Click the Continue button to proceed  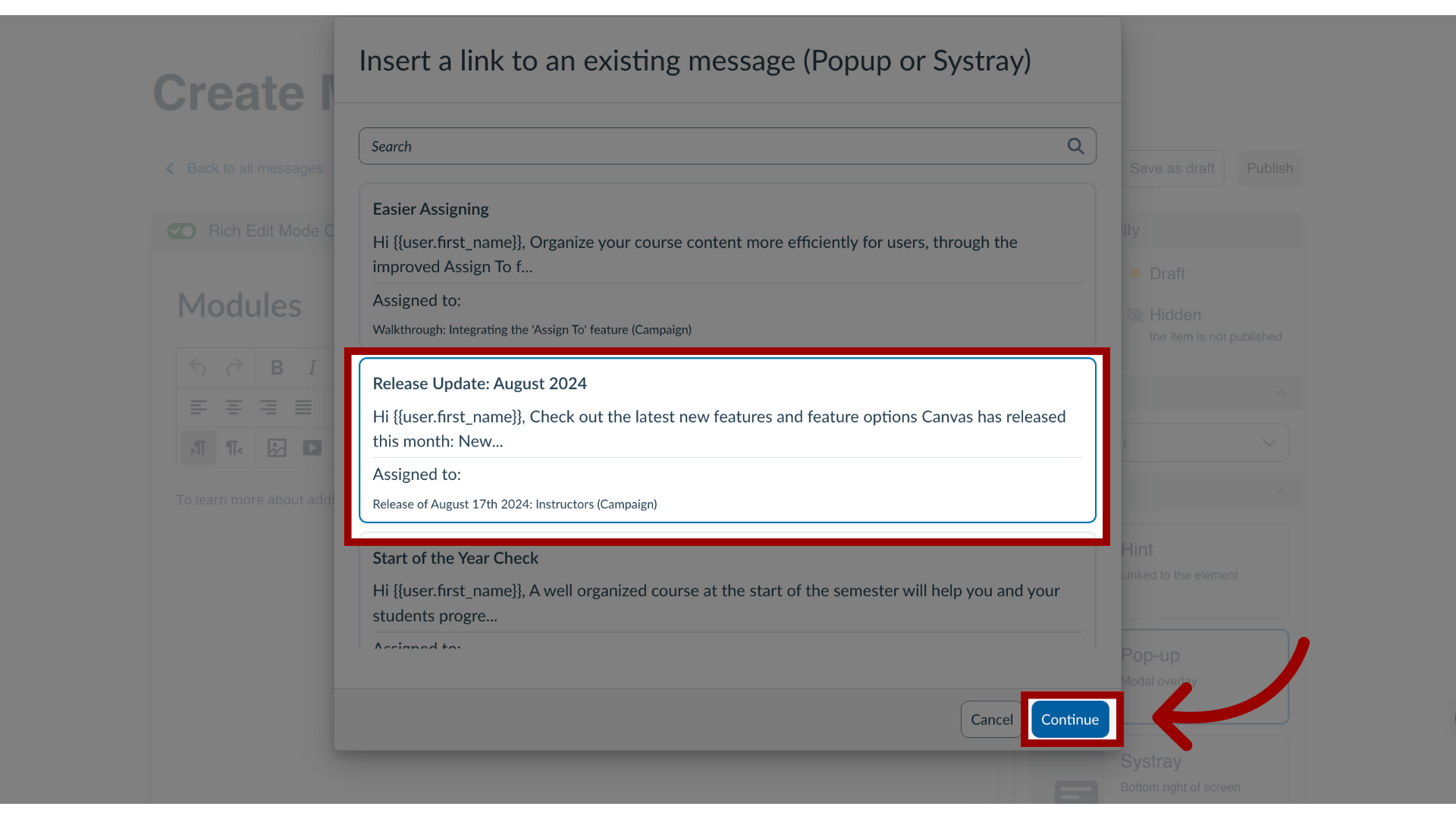coord(1070,718)
